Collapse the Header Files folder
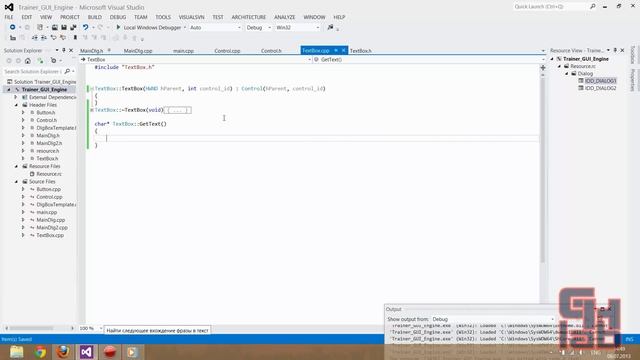The width and height of the screenshot is (640, 360). click(16, 105)
